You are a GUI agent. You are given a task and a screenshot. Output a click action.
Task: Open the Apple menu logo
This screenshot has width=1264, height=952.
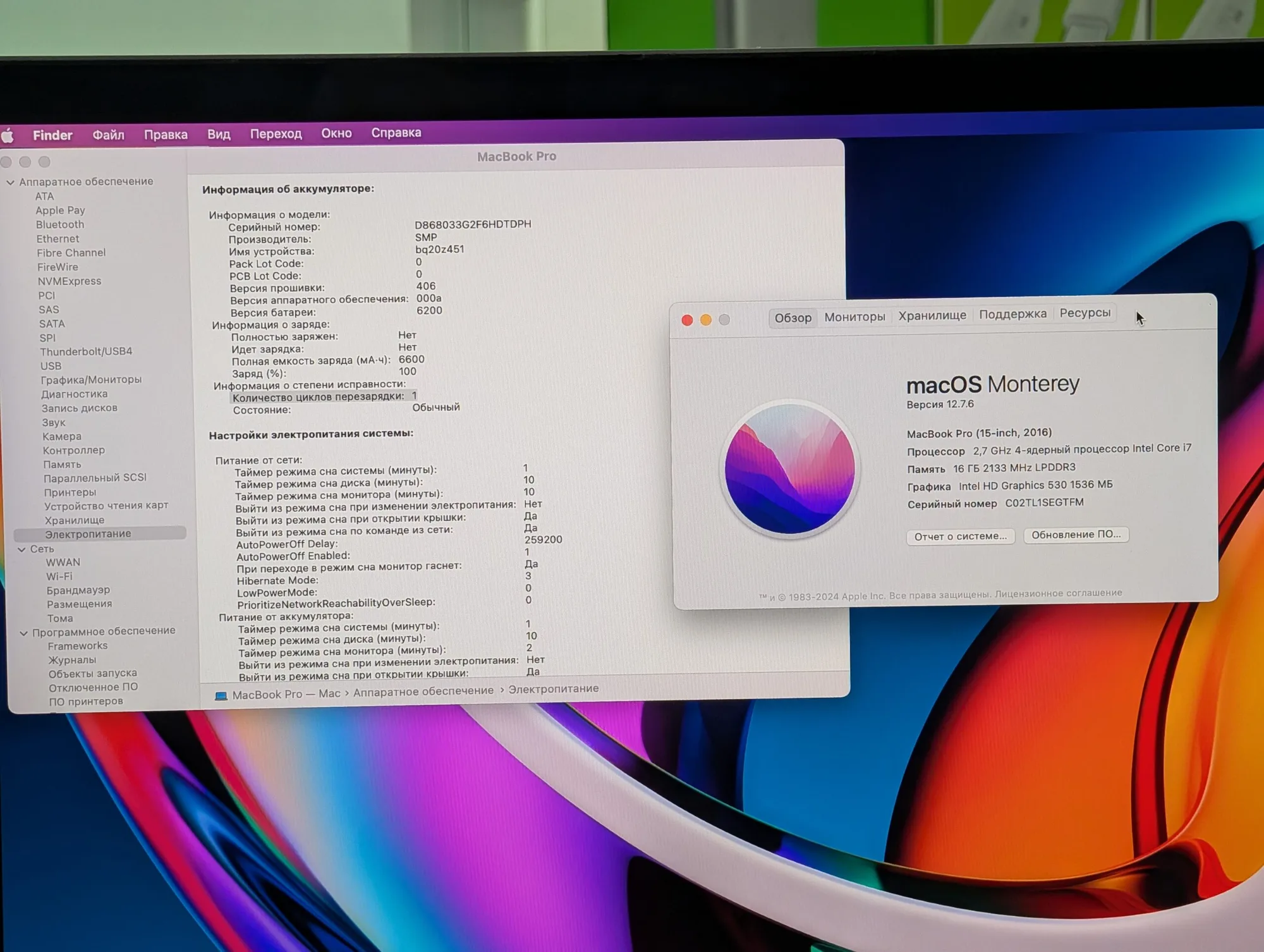8,136
